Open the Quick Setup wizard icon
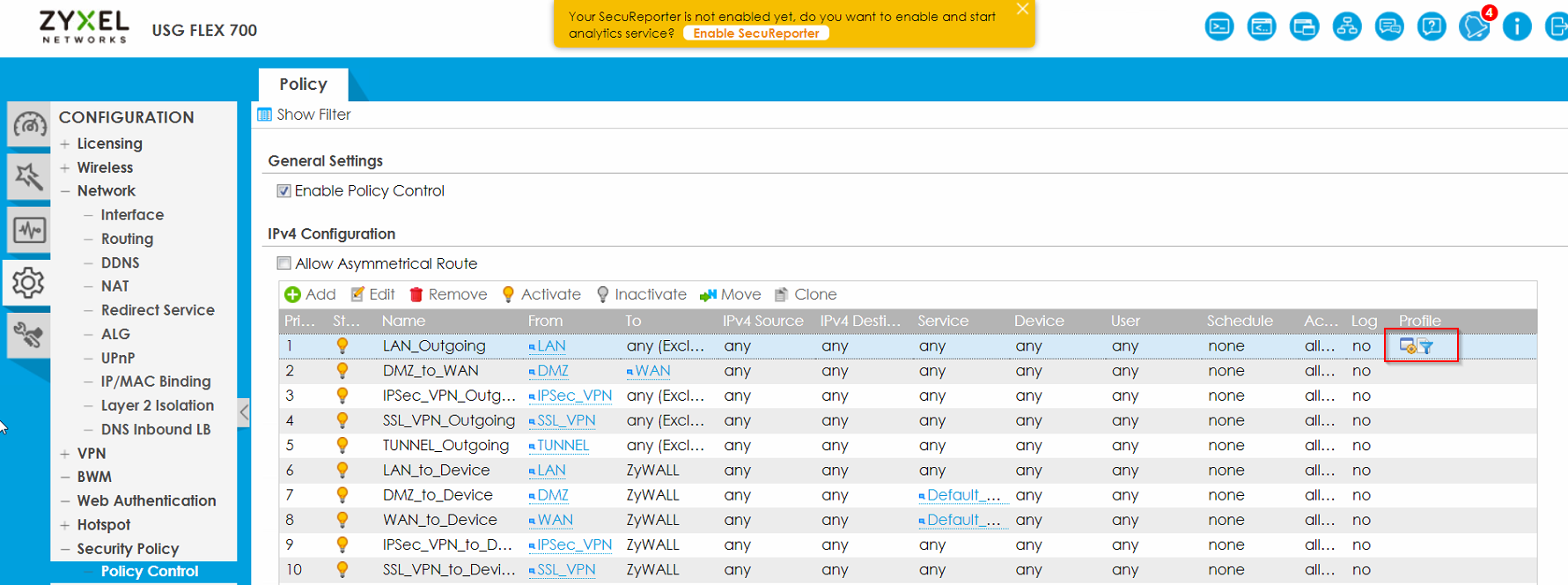The image size is (1568, 585). pos(29,177)
